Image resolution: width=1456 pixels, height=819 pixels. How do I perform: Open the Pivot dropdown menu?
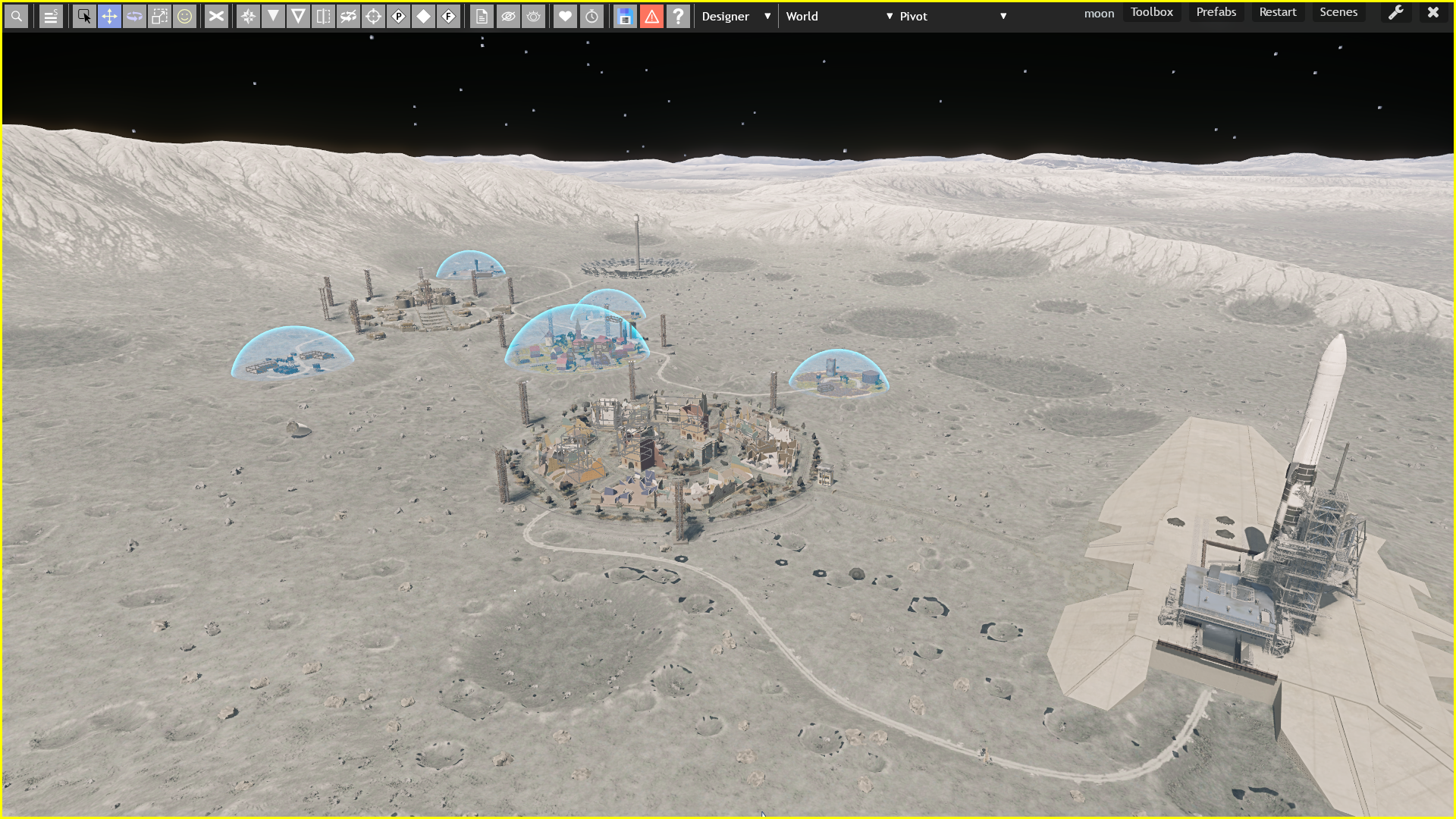[x=952, y=16]
